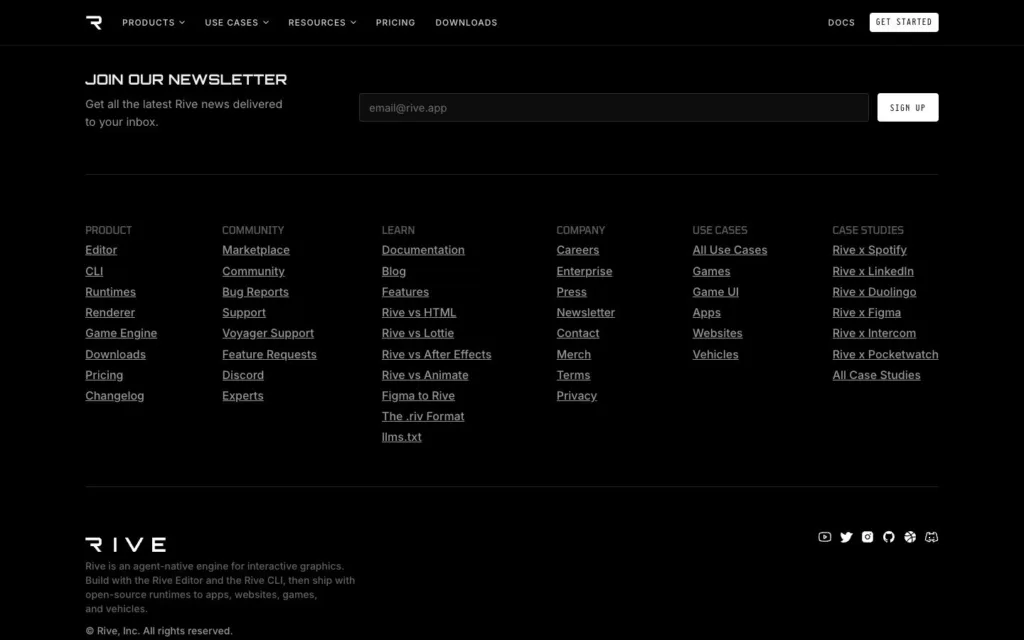Viewport: 1024px width, 640px height.
Task: Open the All Case Studies link
Action: point(876,375)
